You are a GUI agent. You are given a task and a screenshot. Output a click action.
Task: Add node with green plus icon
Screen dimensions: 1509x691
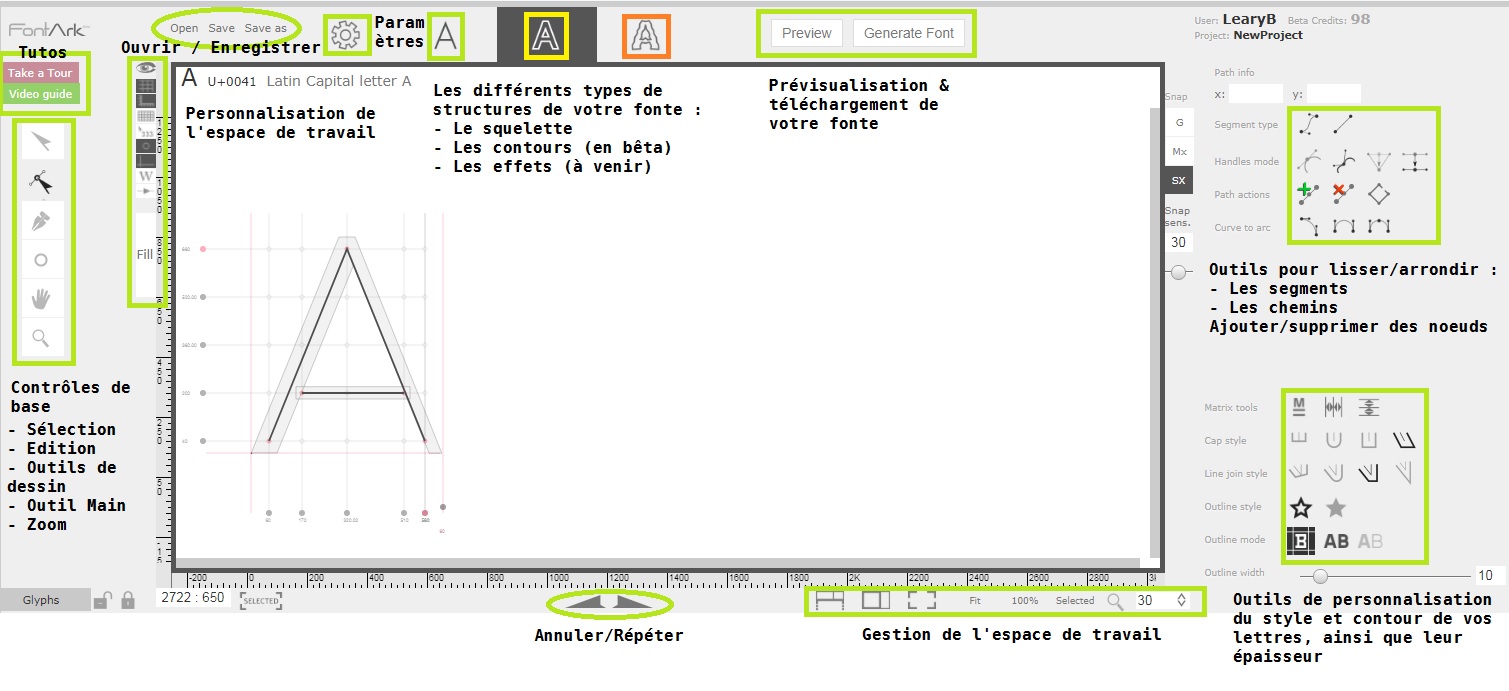1308,193
